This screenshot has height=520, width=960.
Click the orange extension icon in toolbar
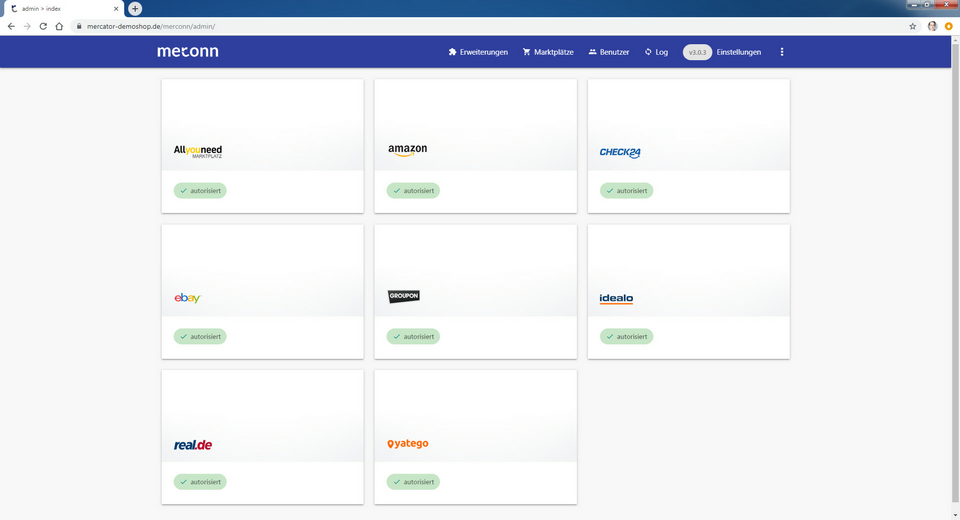(x=948, y=26)
